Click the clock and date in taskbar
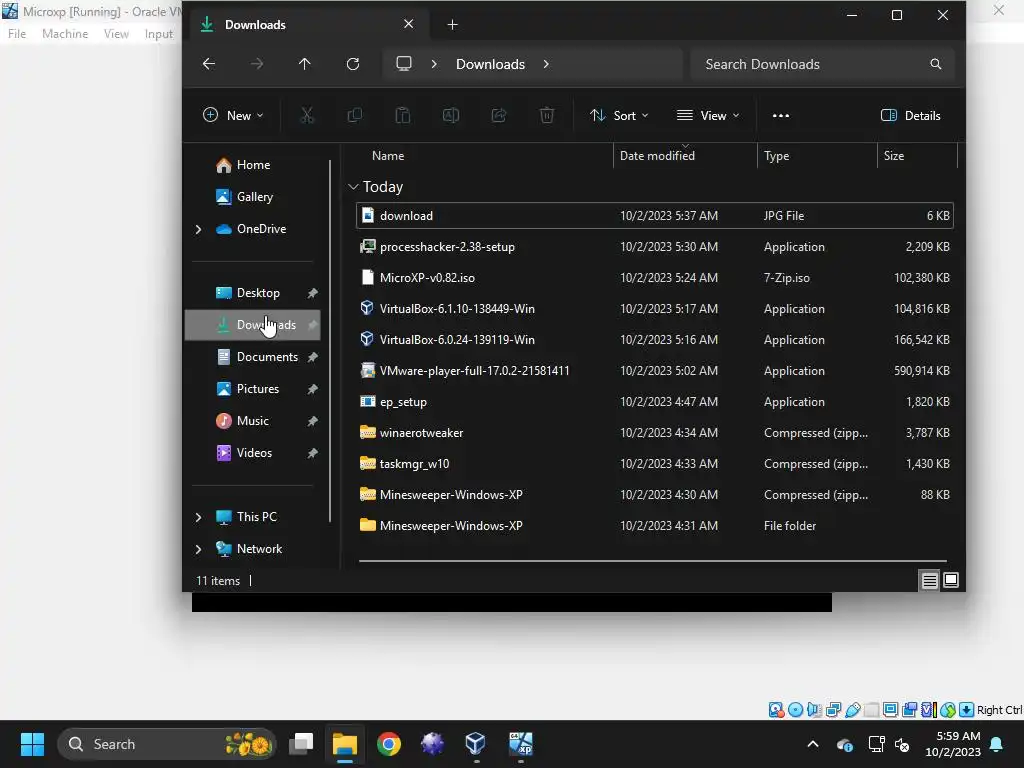 pyautogui.click(x=953, y=744)
